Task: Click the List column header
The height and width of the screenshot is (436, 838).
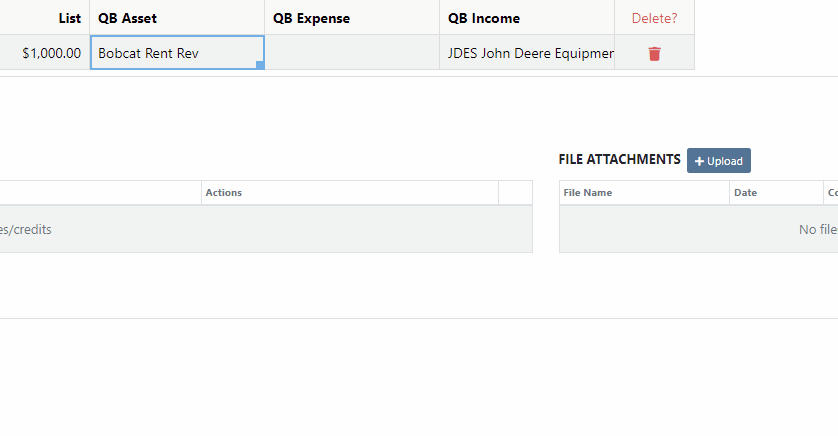Action: [44, 18]
